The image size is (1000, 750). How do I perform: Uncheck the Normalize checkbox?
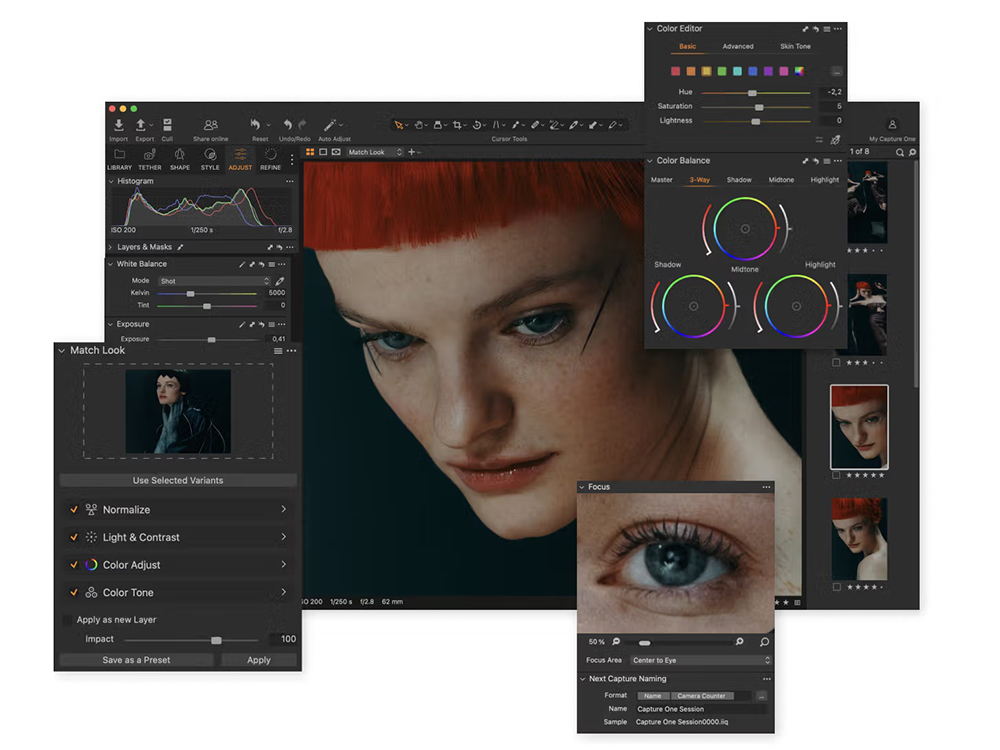point(73,509)
